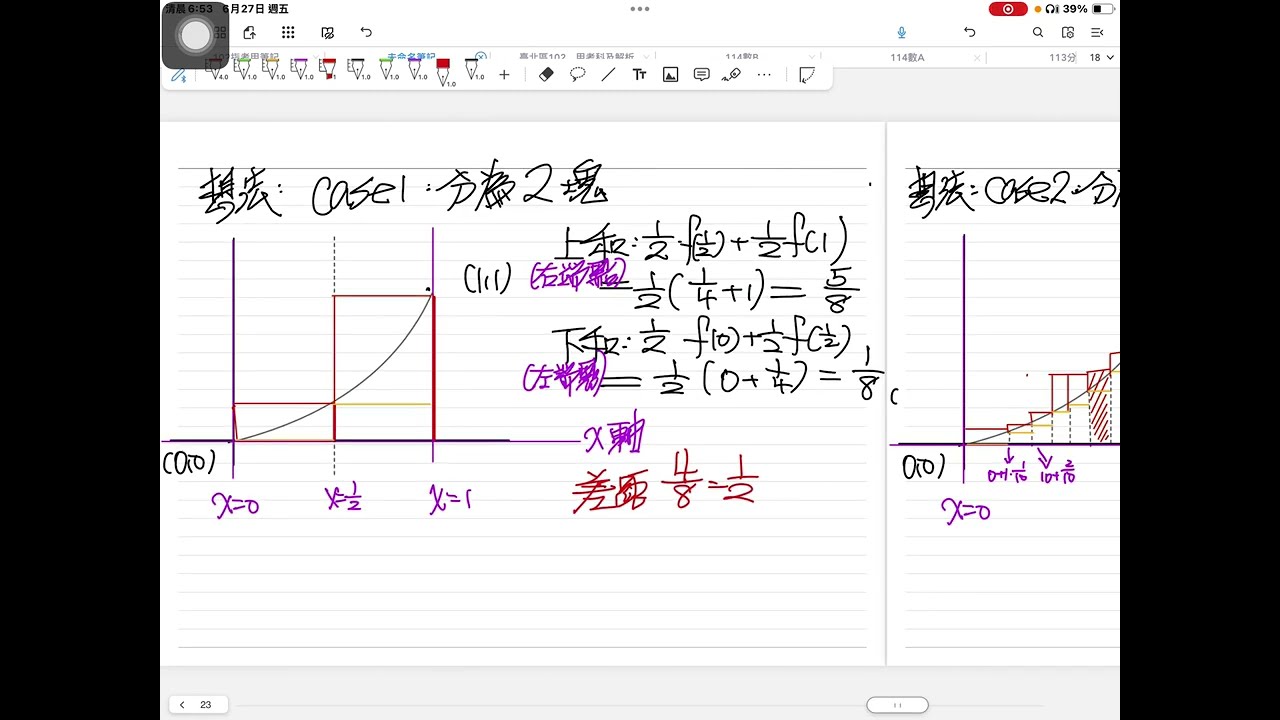Open the search magnifier
1280x720 pixels.
point(1038,33)
